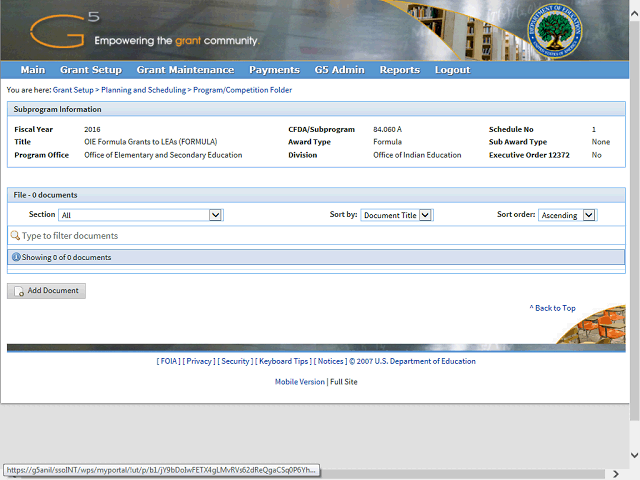Click the Sub Award Type value None

click(x=601, y=142)
